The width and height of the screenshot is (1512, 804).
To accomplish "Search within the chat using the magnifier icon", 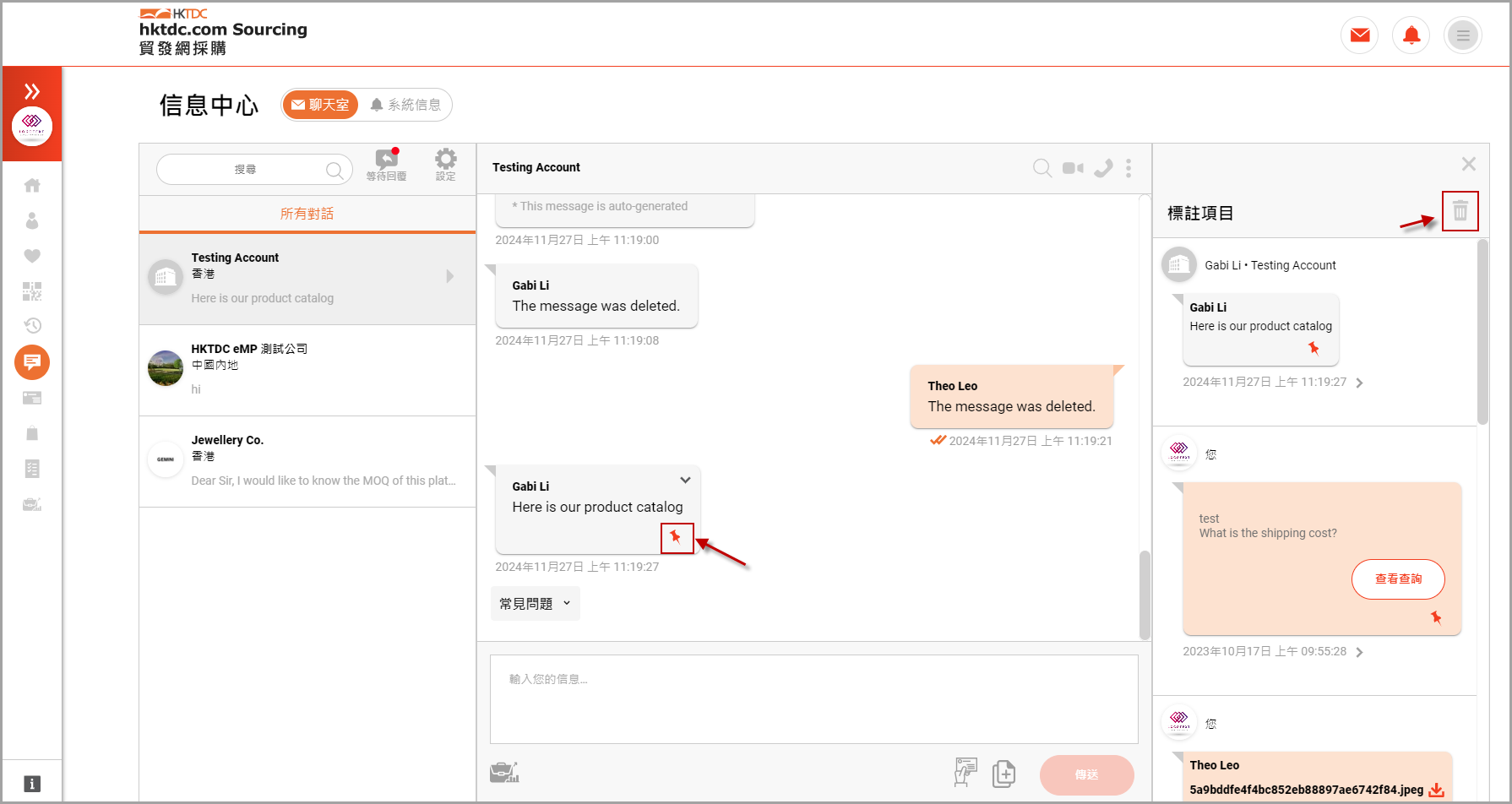I will tap(1042, 168).
